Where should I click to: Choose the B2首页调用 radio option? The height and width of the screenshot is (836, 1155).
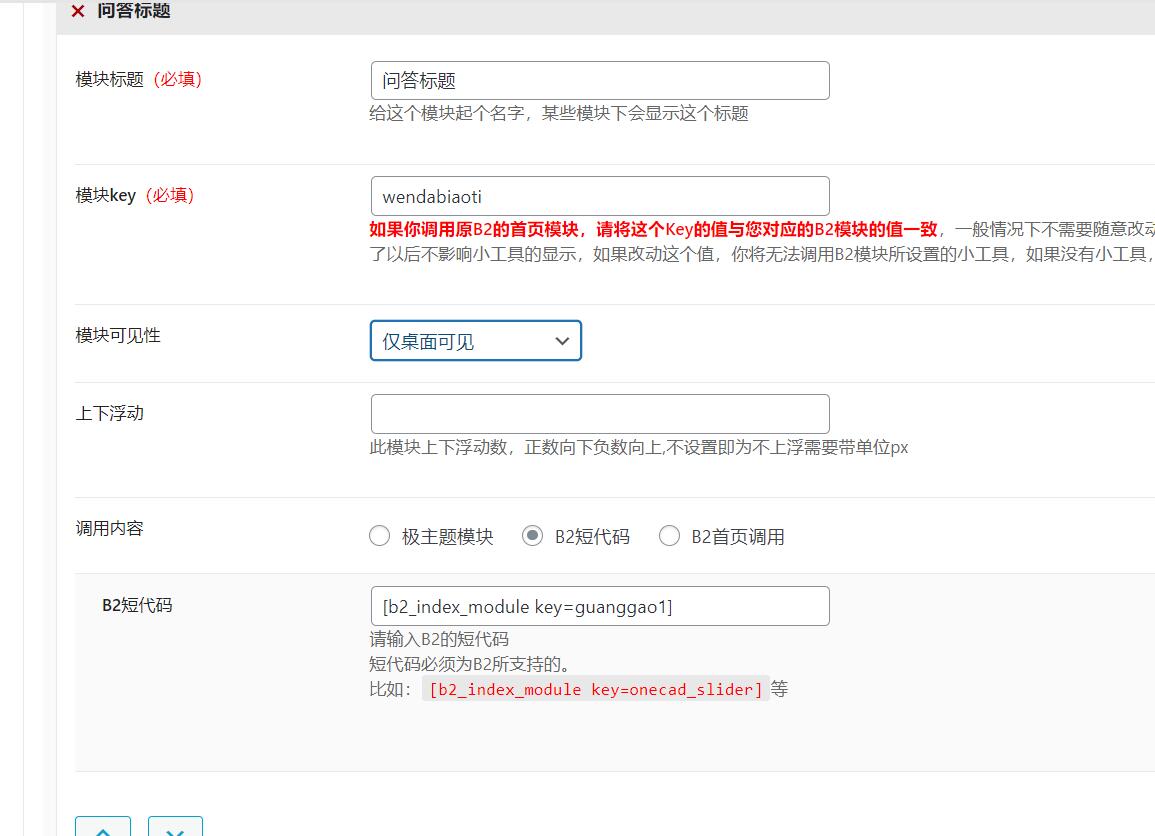tap(670, 536)
